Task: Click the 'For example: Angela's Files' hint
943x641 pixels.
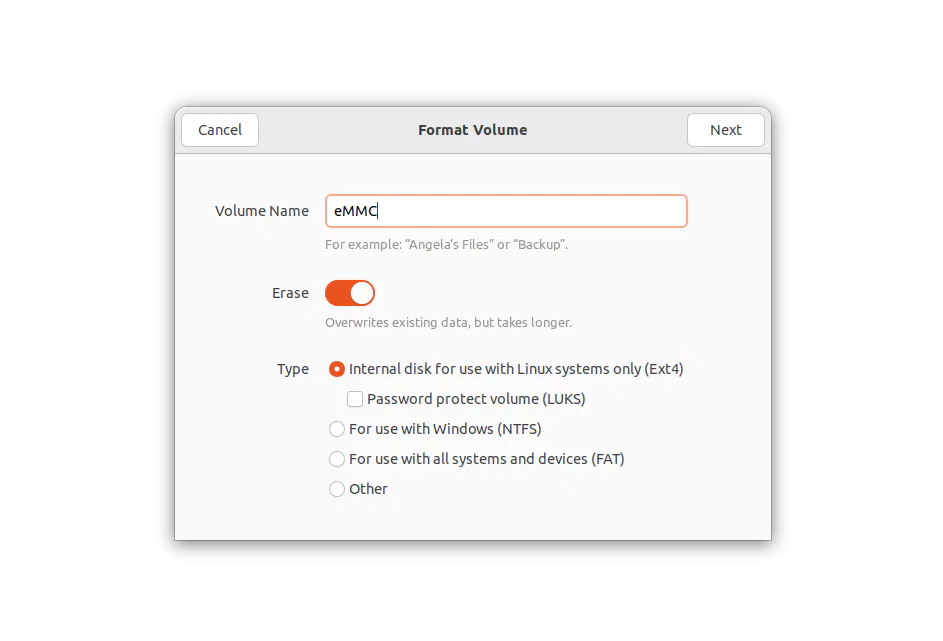Action: coord(446,245)
